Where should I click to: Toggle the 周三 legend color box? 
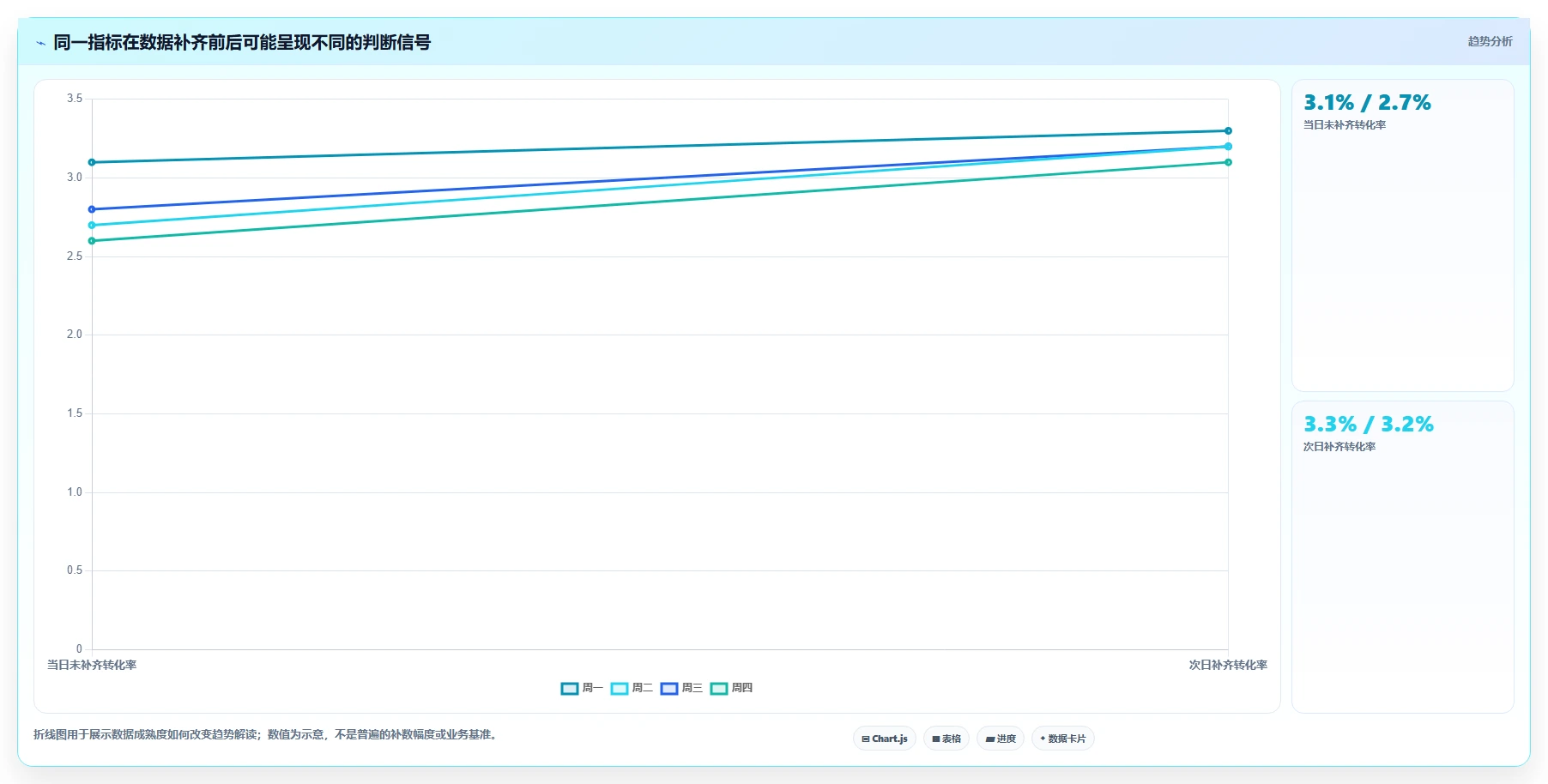tap(669, 688)
